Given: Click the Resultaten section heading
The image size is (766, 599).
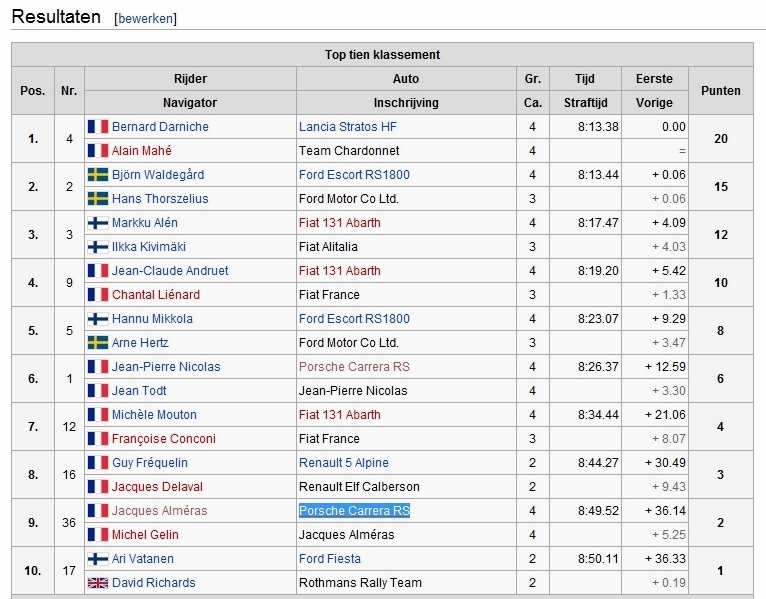Looking at the screenshot, I should (x=56, y=17).
